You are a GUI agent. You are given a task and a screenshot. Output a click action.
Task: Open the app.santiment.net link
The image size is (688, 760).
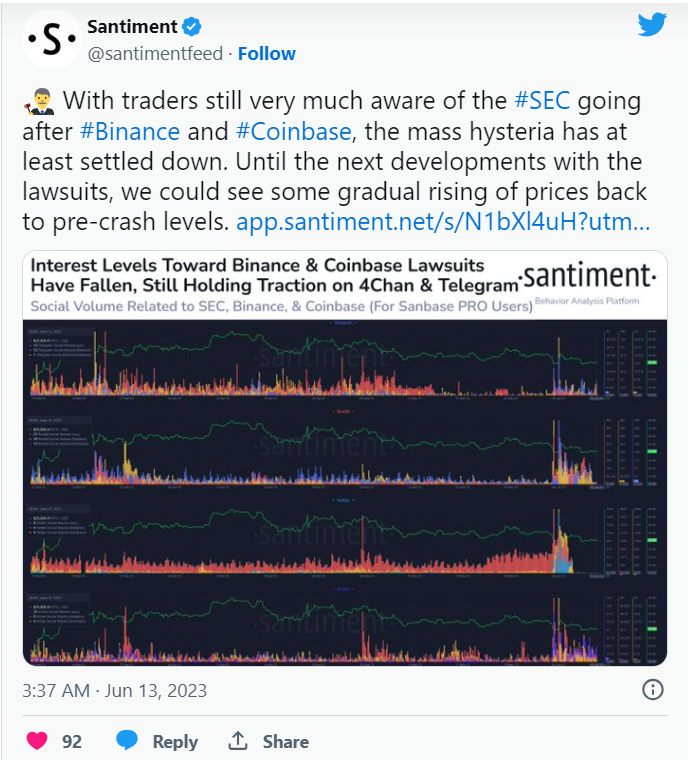coord(444,221)
